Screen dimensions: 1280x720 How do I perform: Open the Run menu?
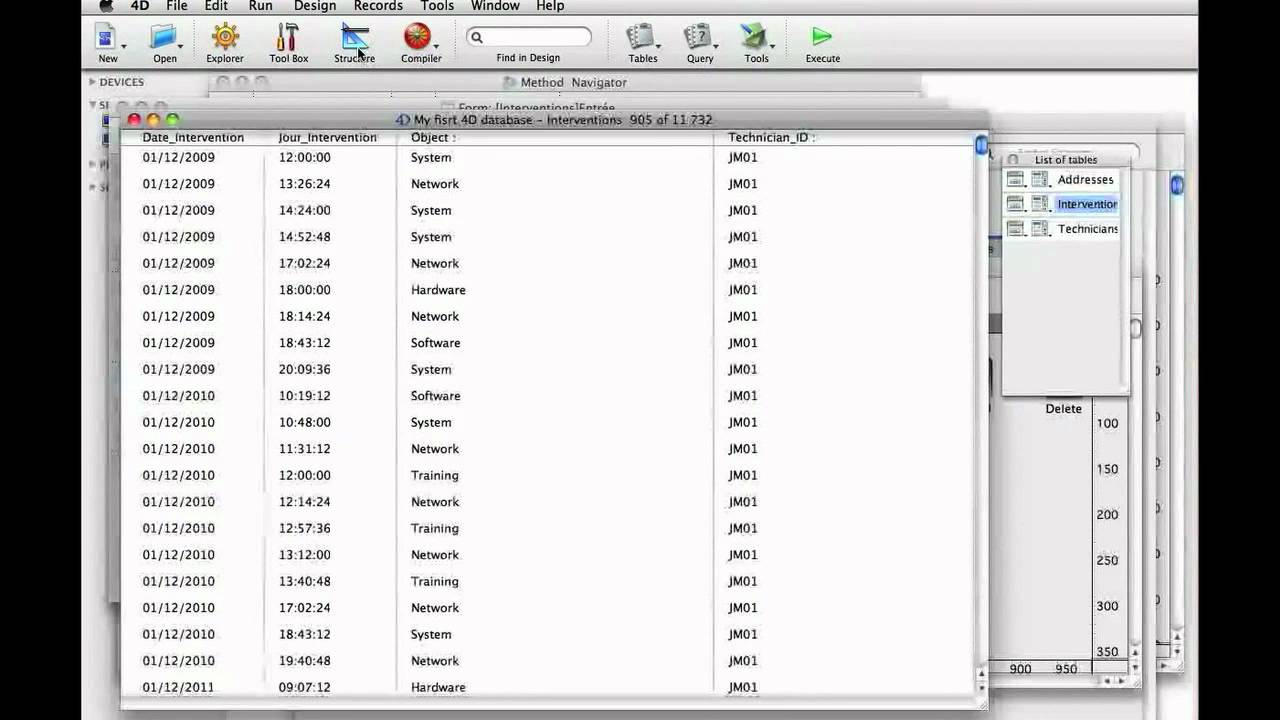click(x=260, y=6)
